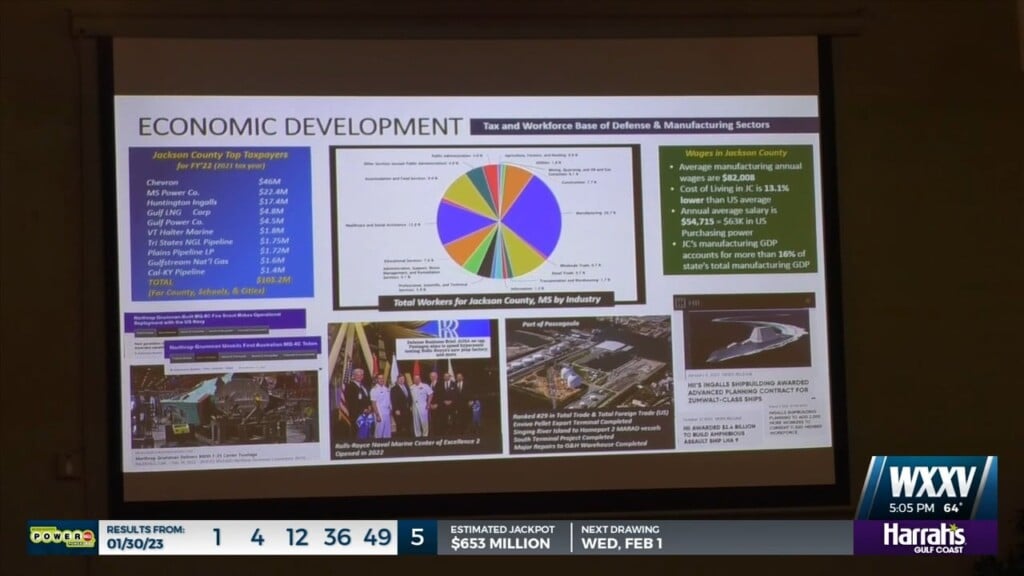
Task: Click the 'Cal-KY Pipeline' row
Action: (x=216, y=271)
